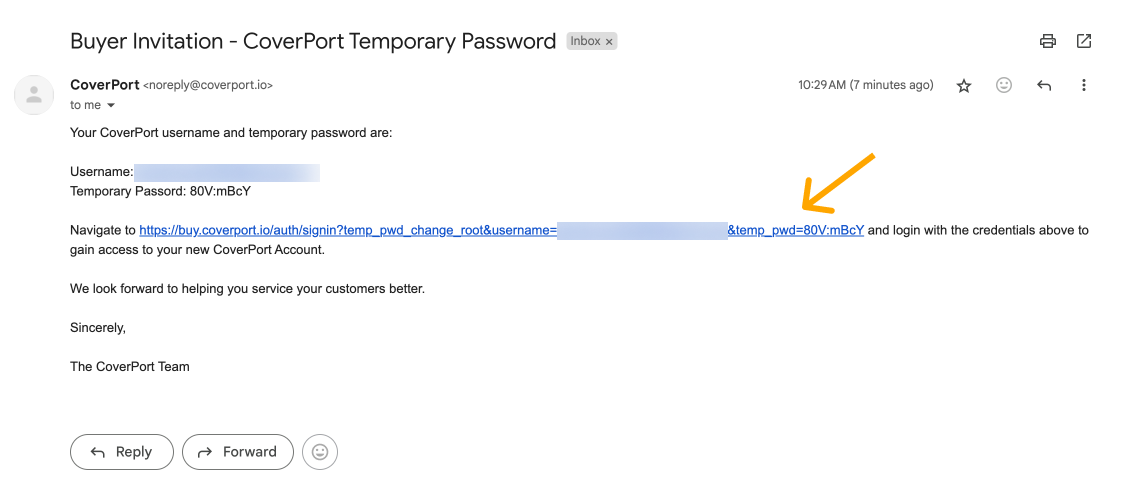
Task: Open emoji reaction button beside Forward
Action: point(320,452)
